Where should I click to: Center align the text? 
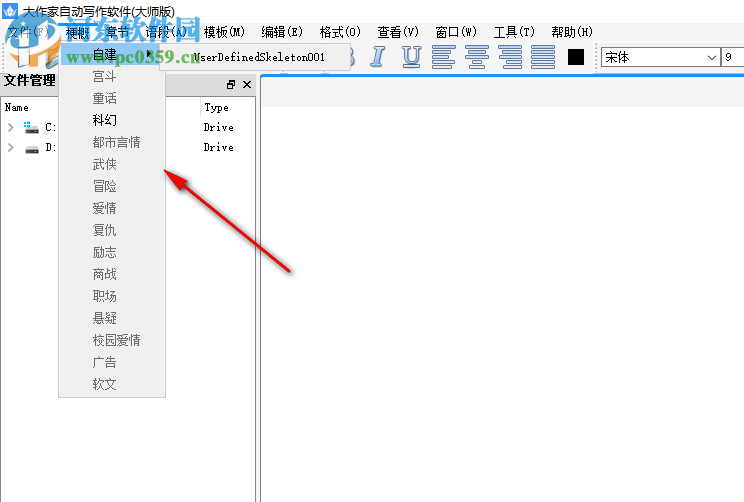coord(477,57)
